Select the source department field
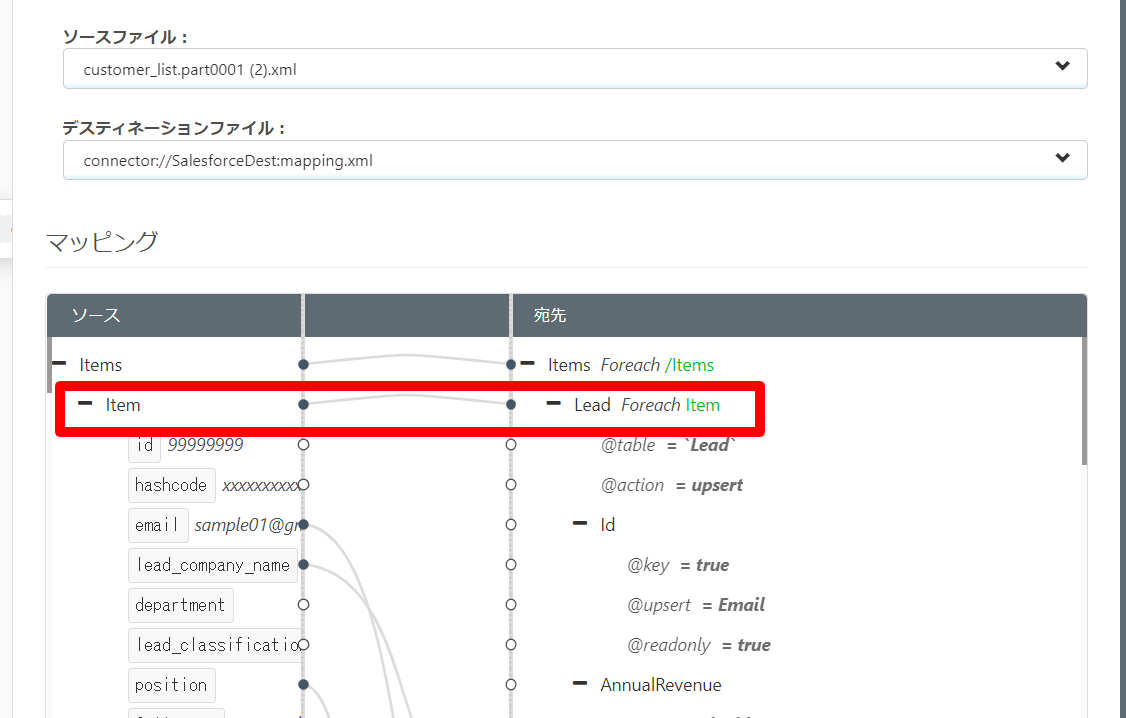1126x718 pixels. (x=181, y=605)
